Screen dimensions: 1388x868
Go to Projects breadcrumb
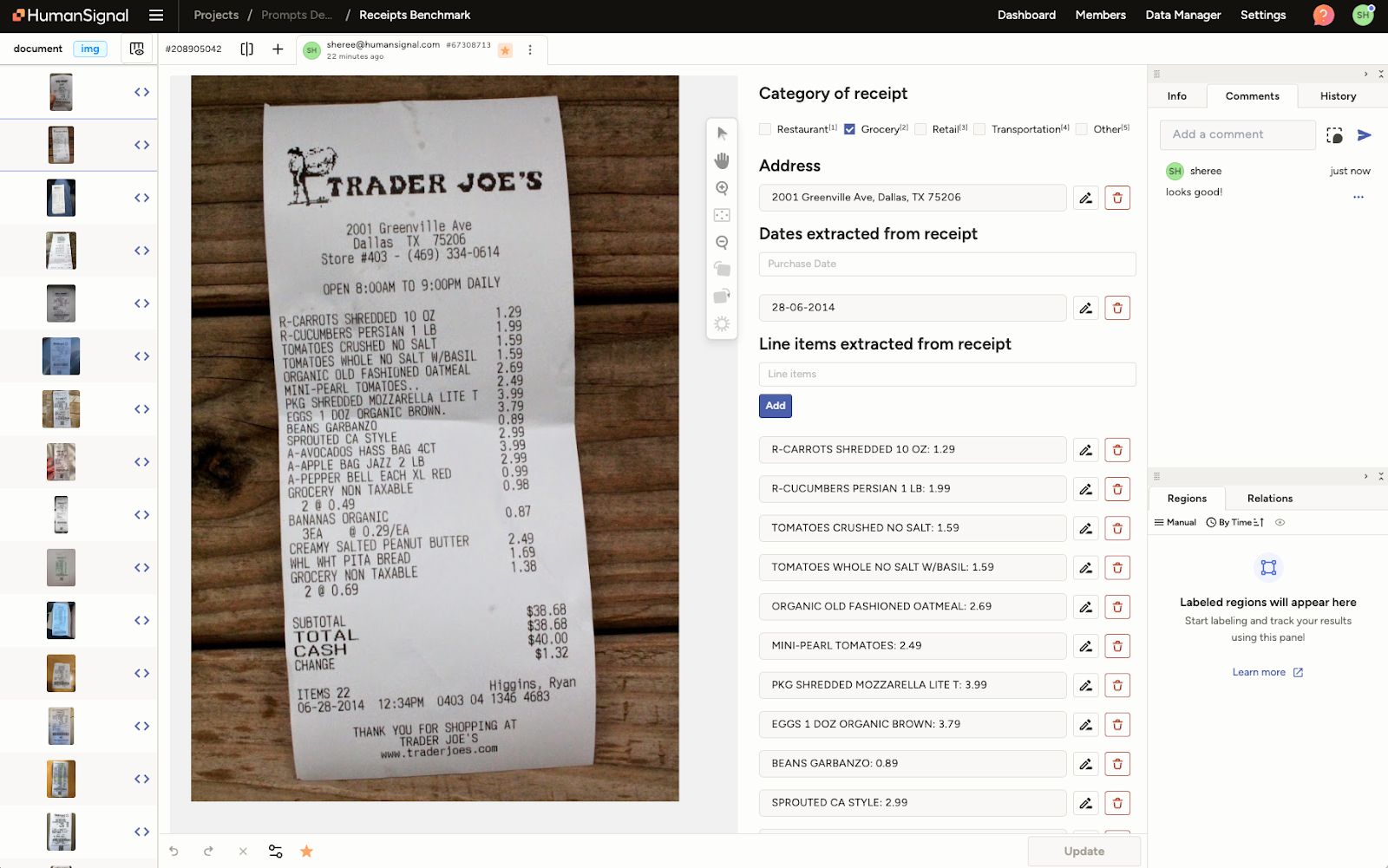216,15
